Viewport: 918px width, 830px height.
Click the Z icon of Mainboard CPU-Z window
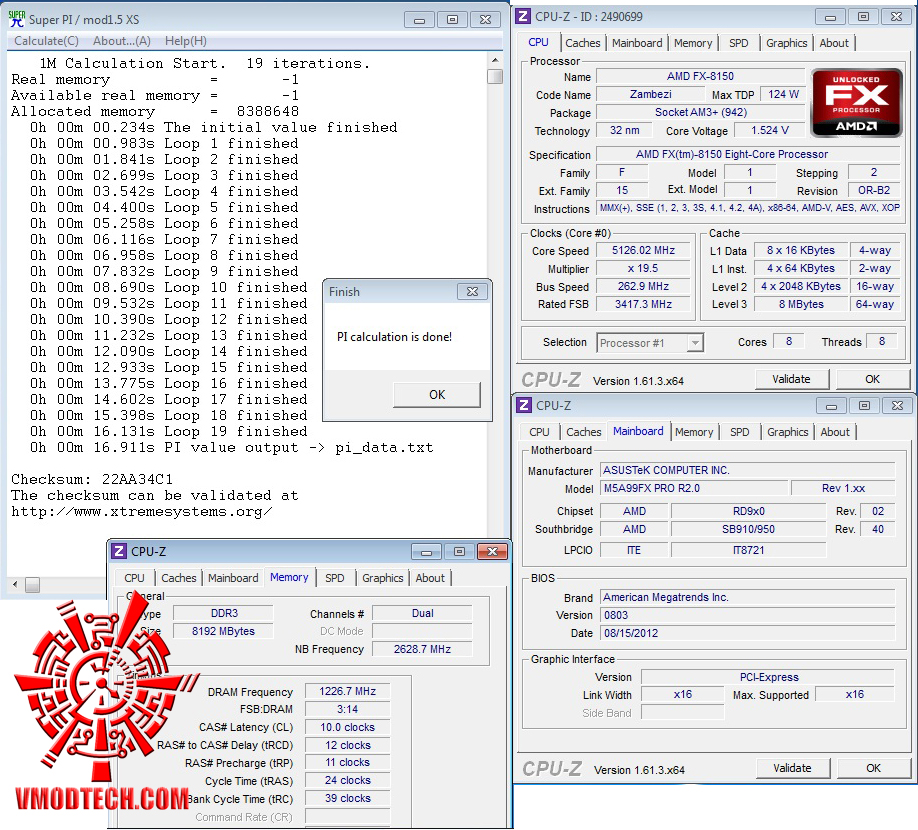[x=524, y=405]
